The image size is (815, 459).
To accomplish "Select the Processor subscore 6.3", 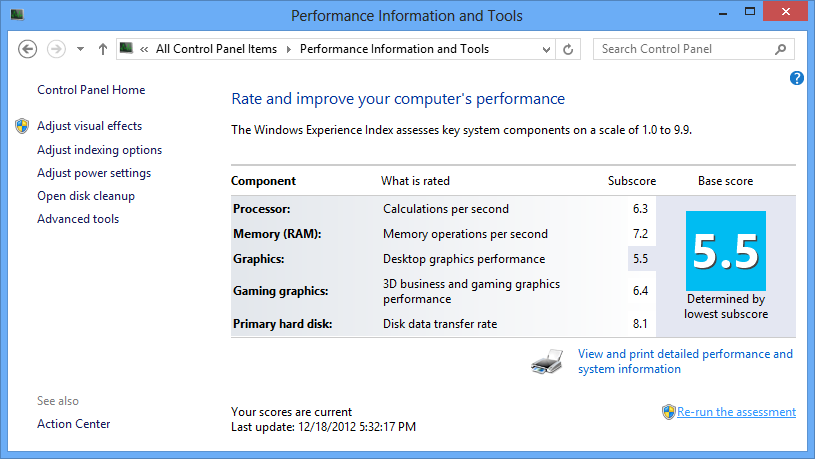I will (x=640, y=209).
